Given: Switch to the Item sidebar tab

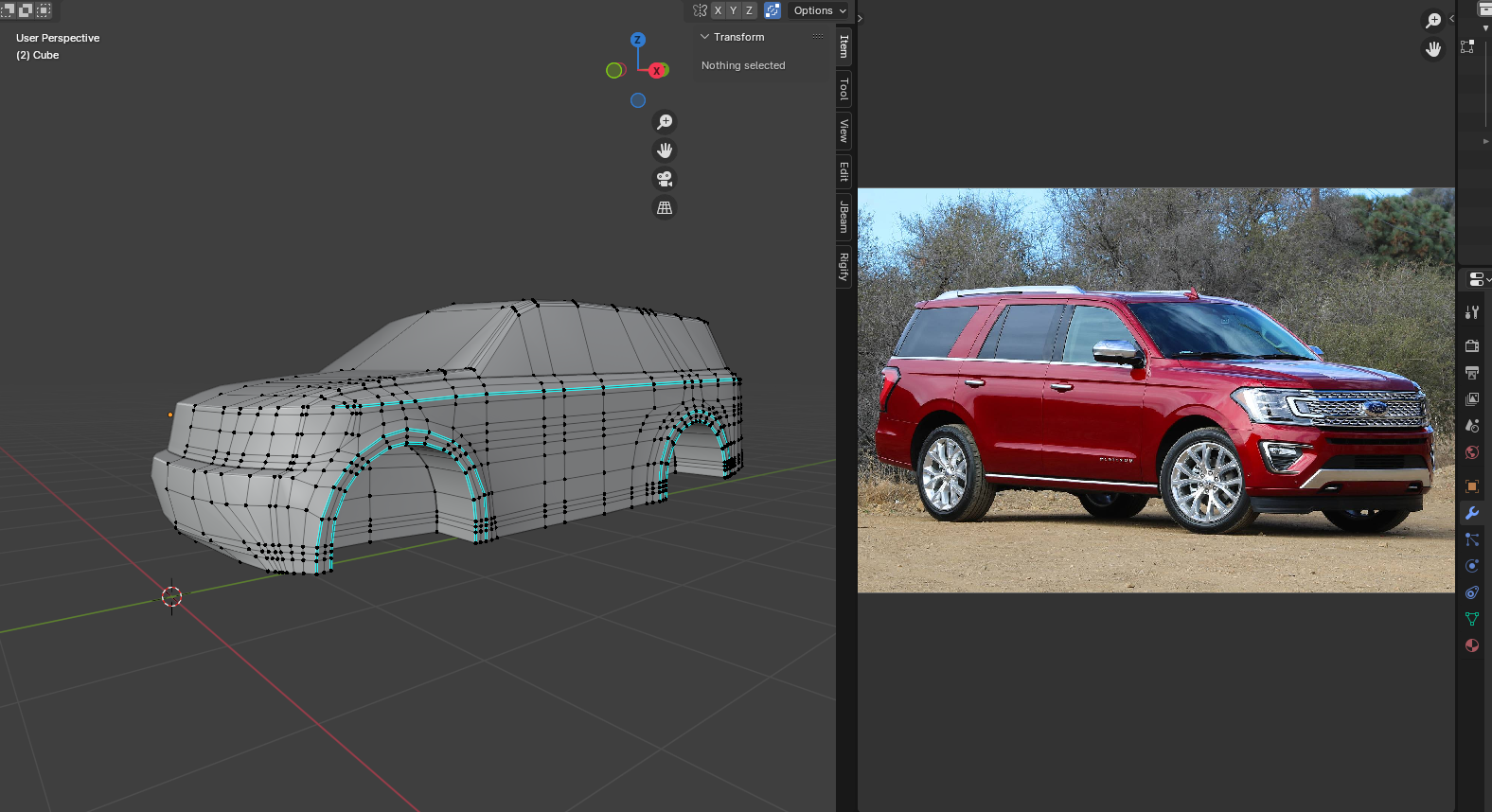Looking at the screenshot, I should point(844,46).
